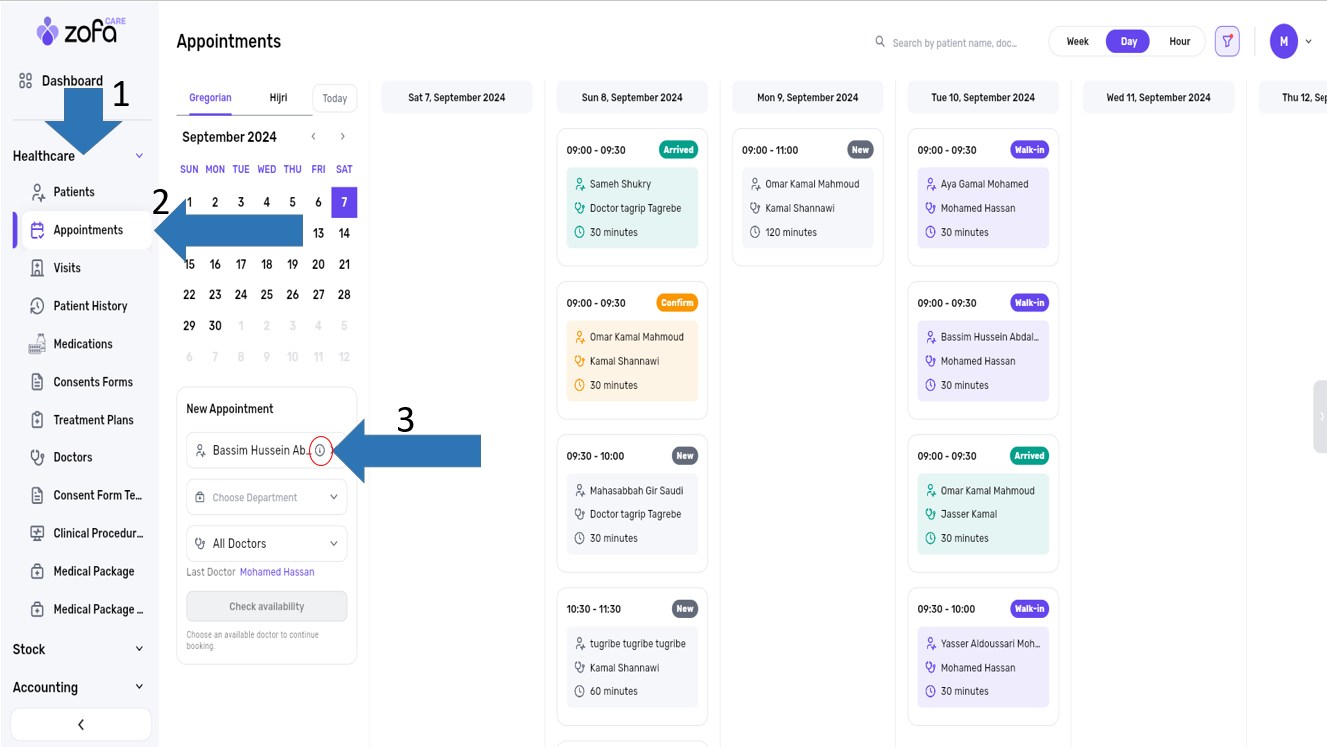
Task: Click the filter funnel icon
Action: click(x=1227, y=41)
